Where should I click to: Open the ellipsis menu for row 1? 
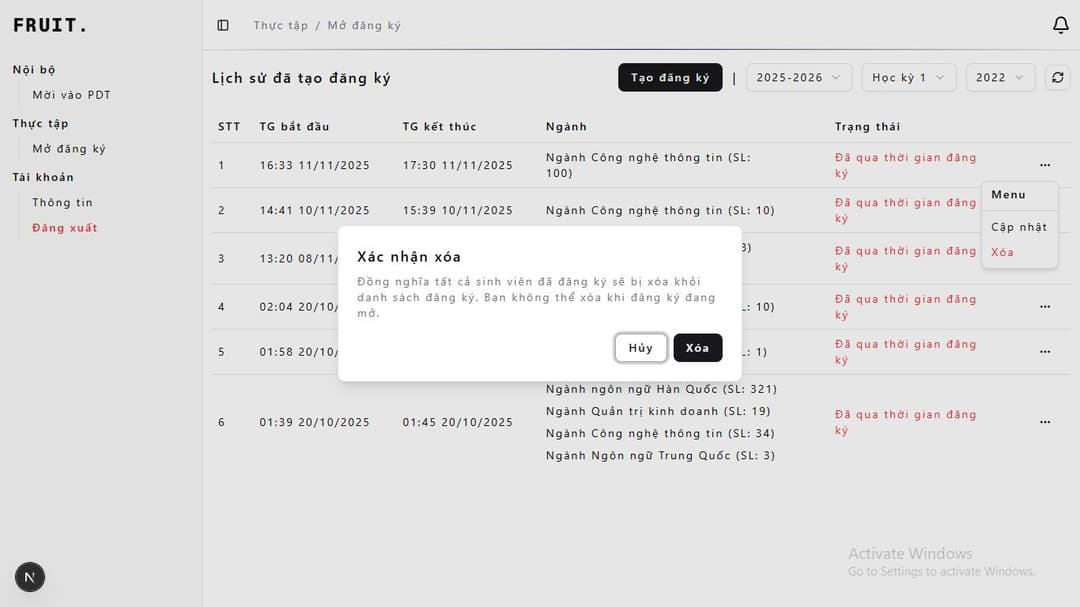[1044, 165]
